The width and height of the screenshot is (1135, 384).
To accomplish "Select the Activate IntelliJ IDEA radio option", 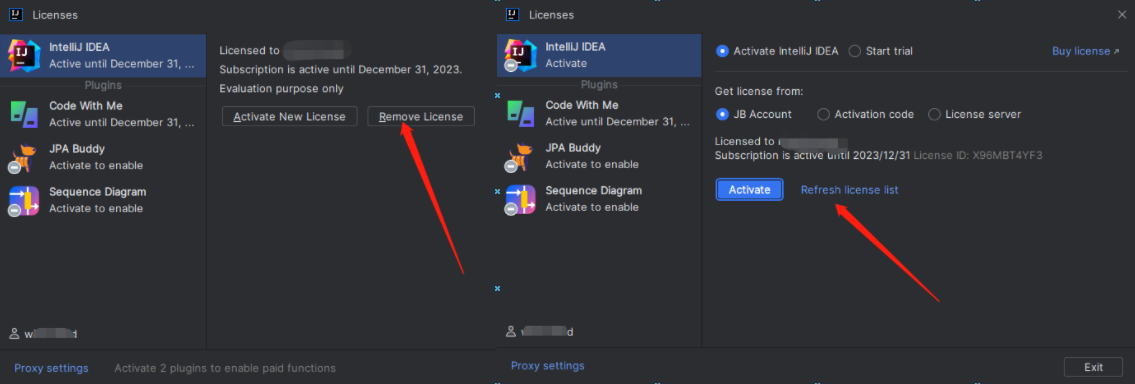I will pos(777,51).
